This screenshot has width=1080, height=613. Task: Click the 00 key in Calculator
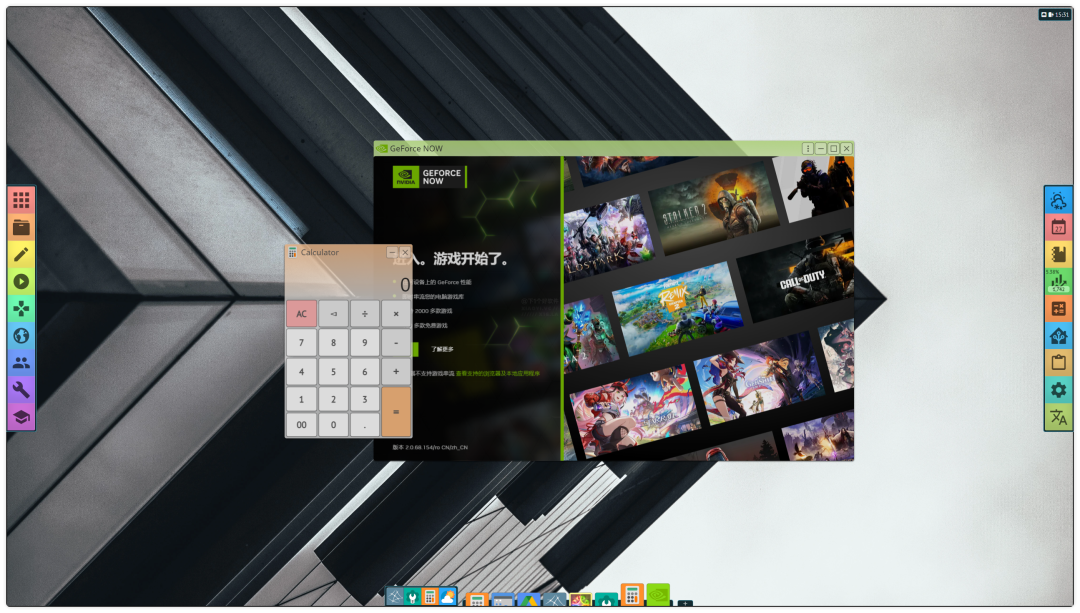[302, 424]
